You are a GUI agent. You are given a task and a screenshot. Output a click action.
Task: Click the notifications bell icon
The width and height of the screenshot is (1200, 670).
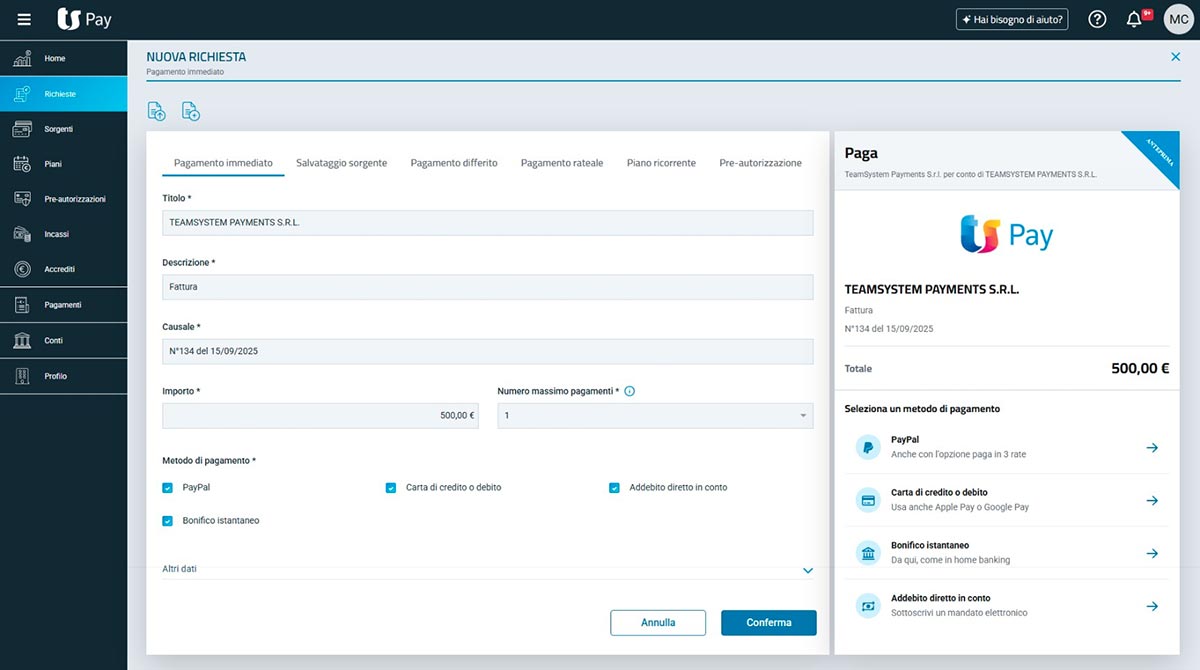click(x=1134, y=19)
